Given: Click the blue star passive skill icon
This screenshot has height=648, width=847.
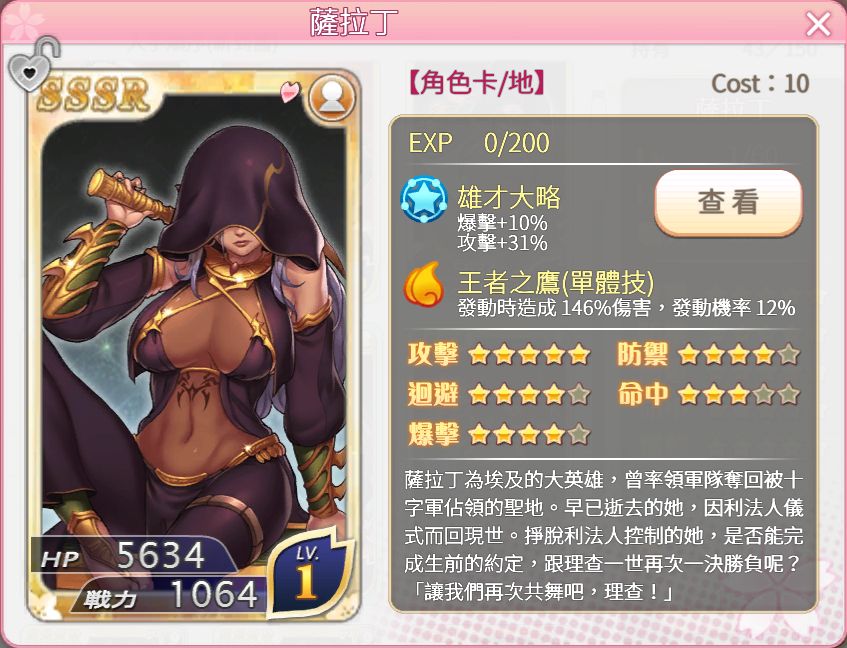Looking at the screenshot, I should tap(424, 199).
